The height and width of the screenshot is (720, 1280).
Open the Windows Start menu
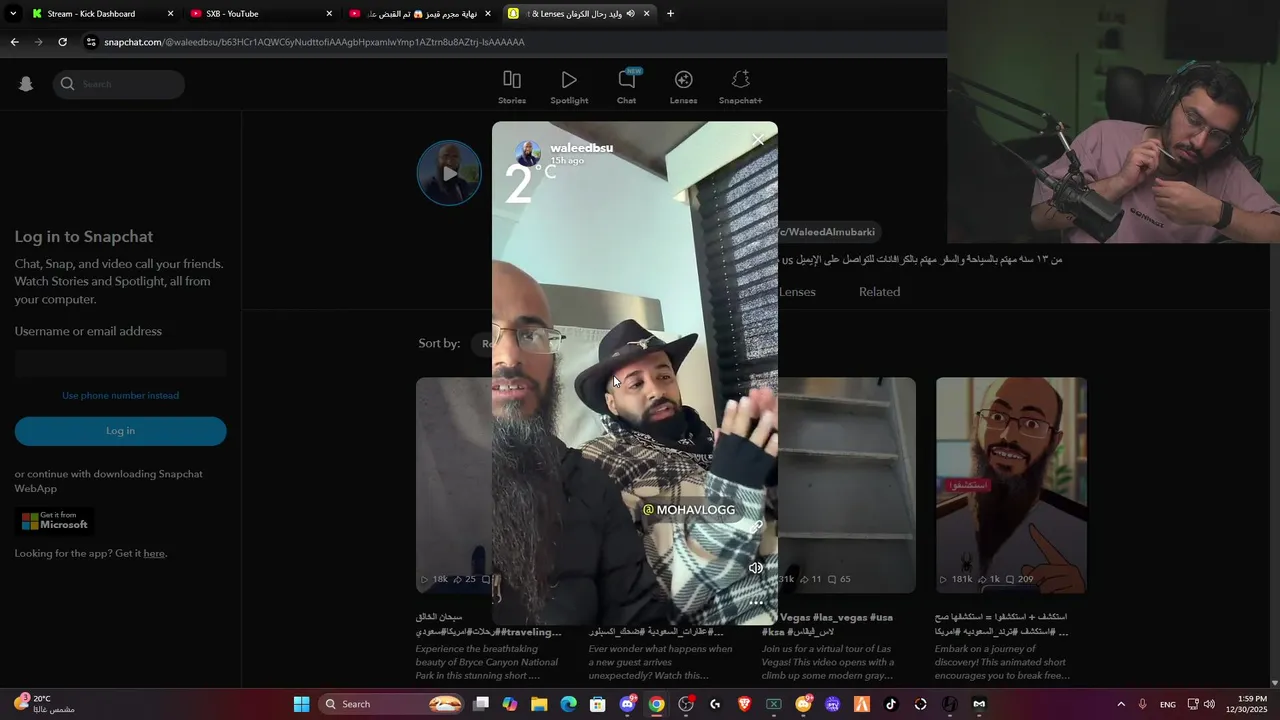click(301, 704)
